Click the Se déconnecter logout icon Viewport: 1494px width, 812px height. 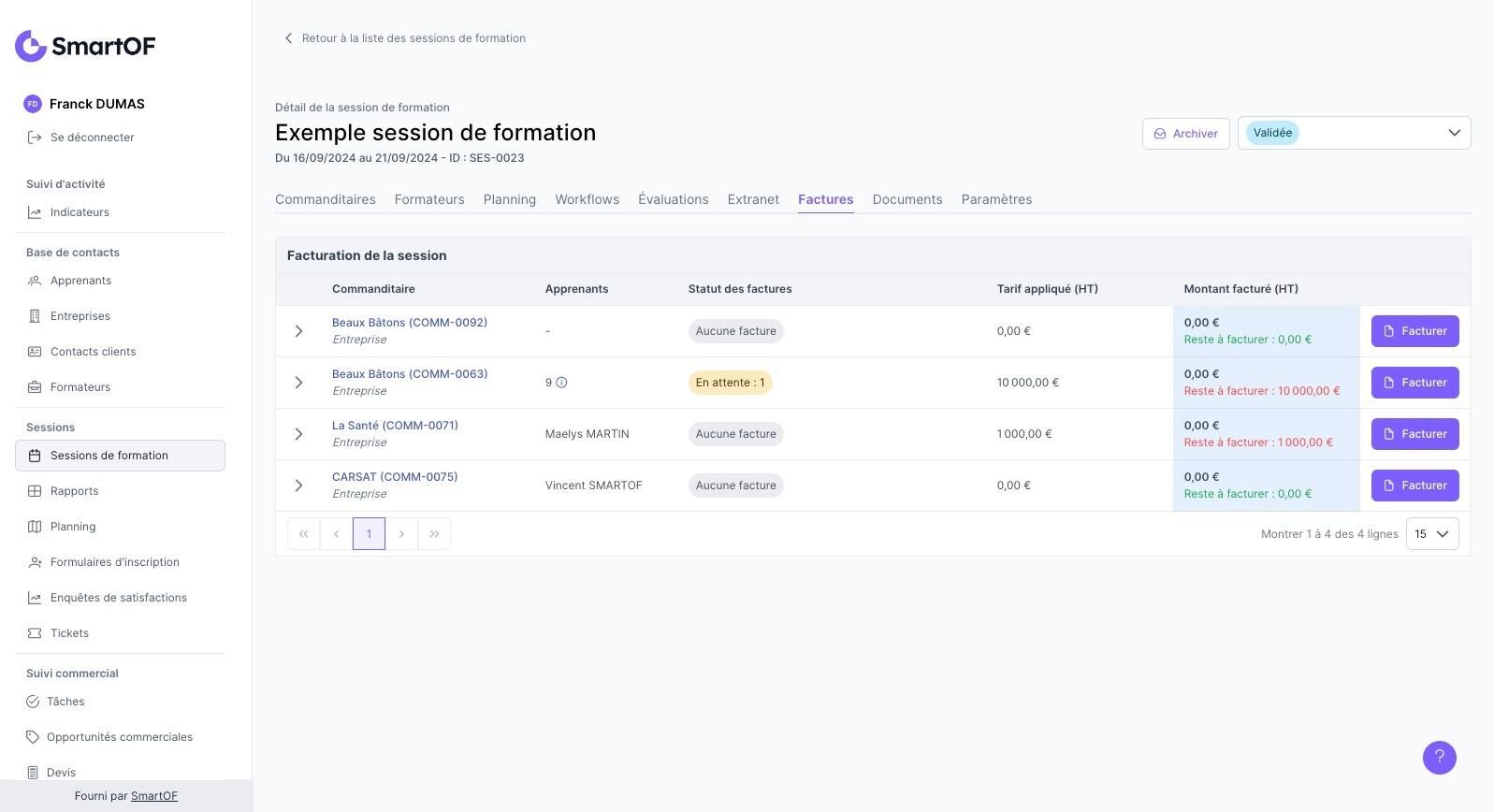(35, 138)
